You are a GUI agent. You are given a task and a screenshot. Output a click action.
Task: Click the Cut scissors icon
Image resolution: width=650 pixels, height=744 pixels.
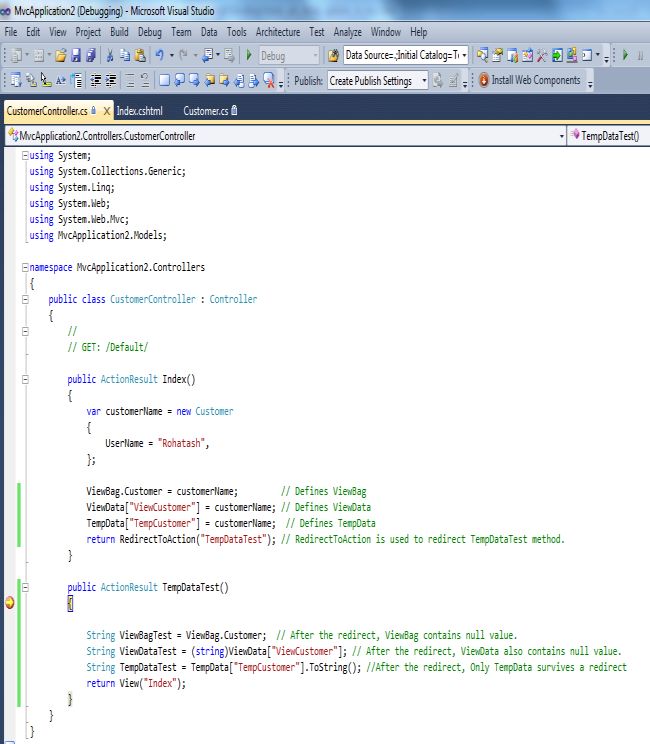point(112,56)
